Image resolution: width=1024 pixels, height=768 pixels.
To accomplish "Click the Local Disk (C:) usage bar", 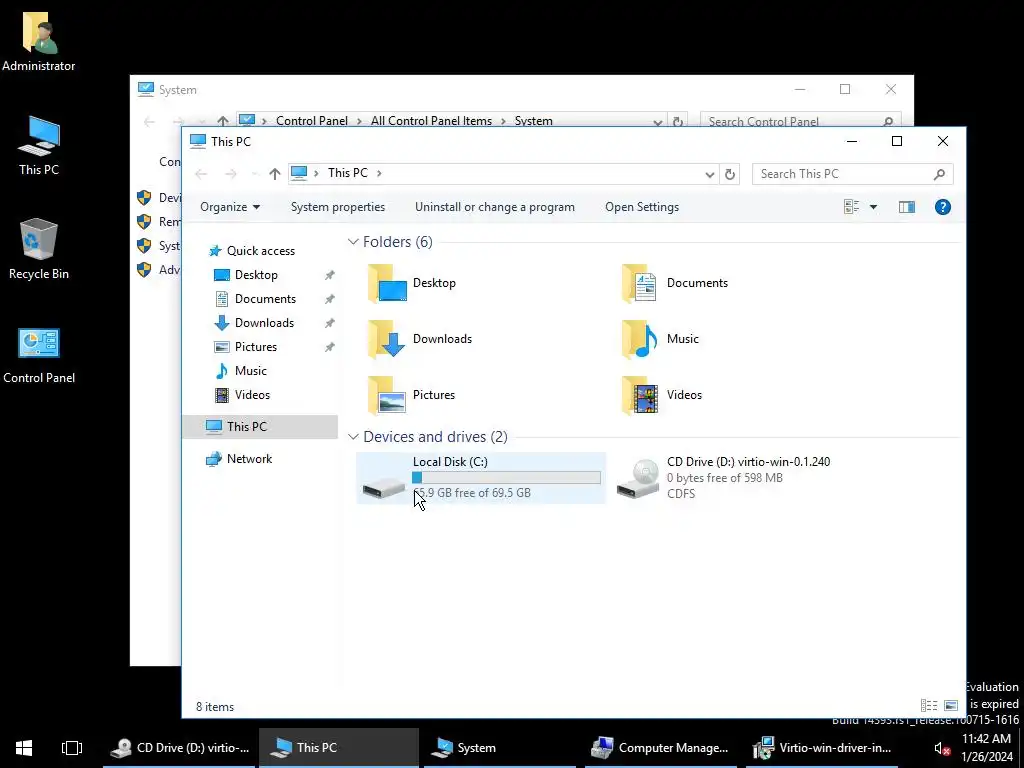I will coord(506,477).
